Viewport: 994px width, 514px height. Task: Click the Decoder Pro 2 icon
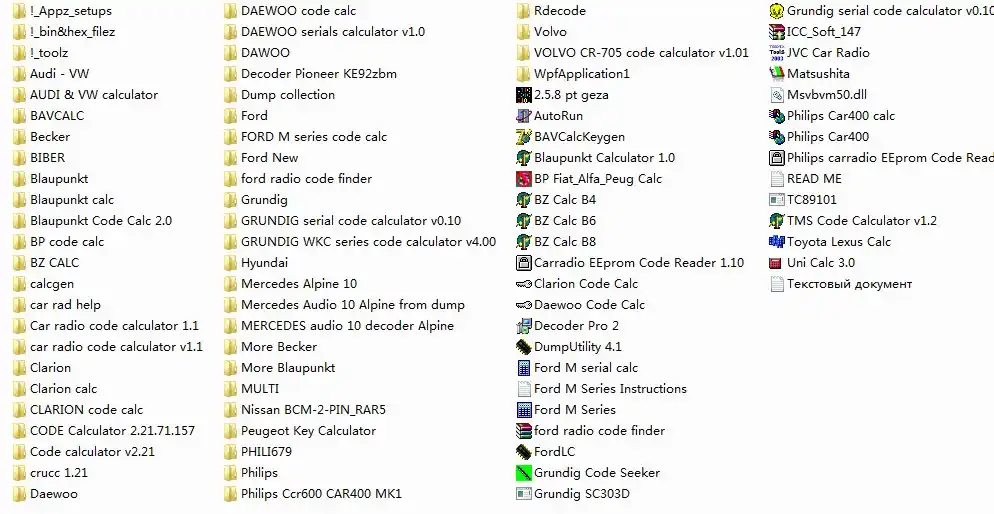524,326
